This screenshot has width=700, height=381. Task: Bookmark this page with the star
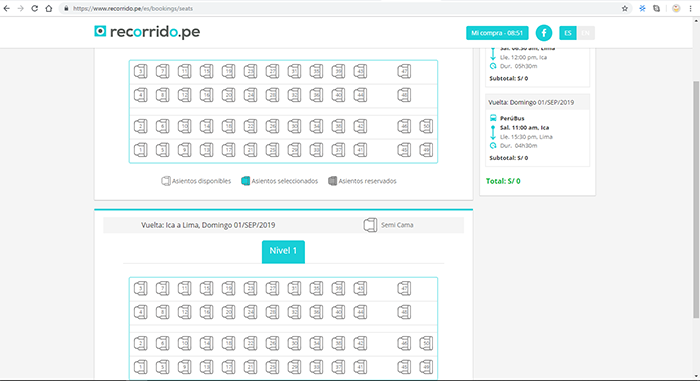[625, 8]
